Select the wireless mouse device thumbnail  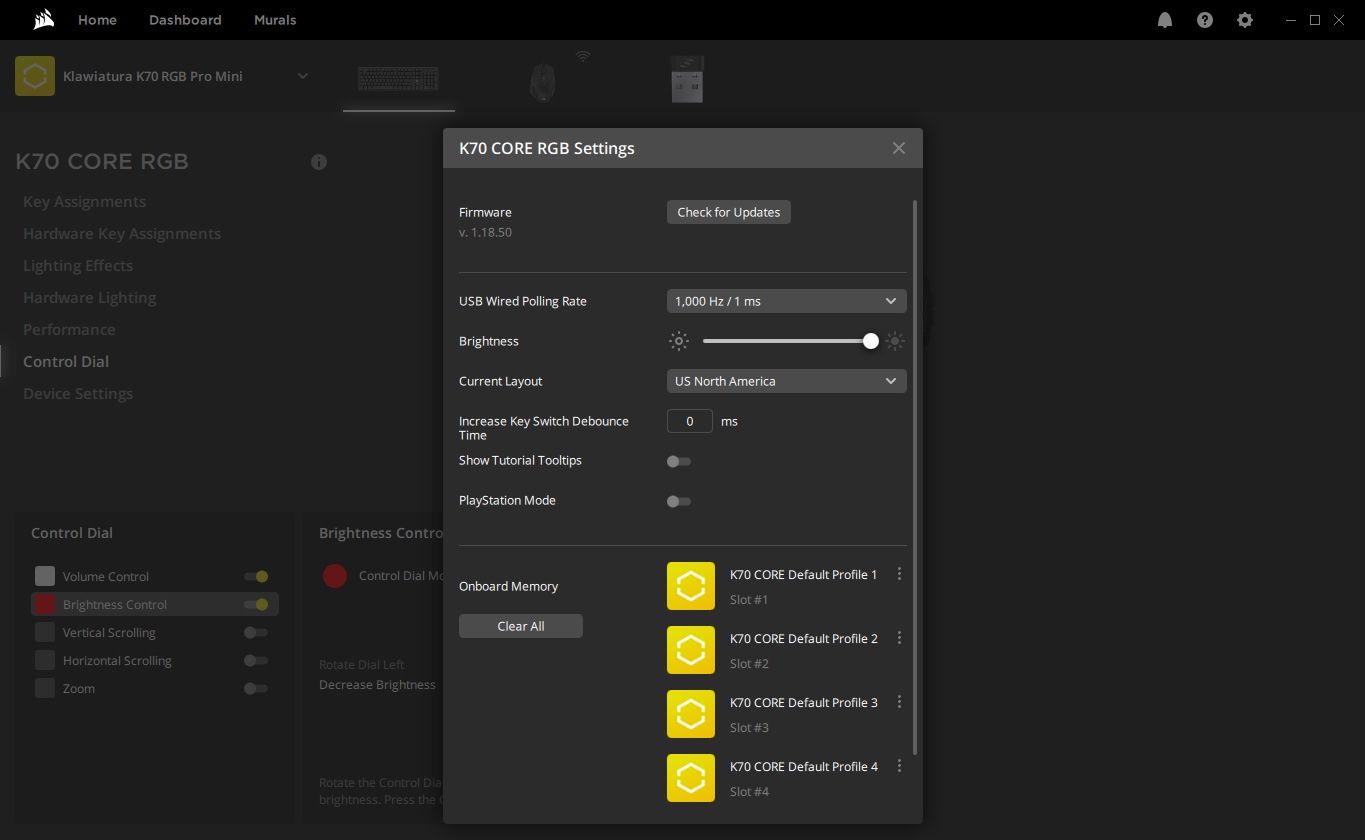click(543, 81)
